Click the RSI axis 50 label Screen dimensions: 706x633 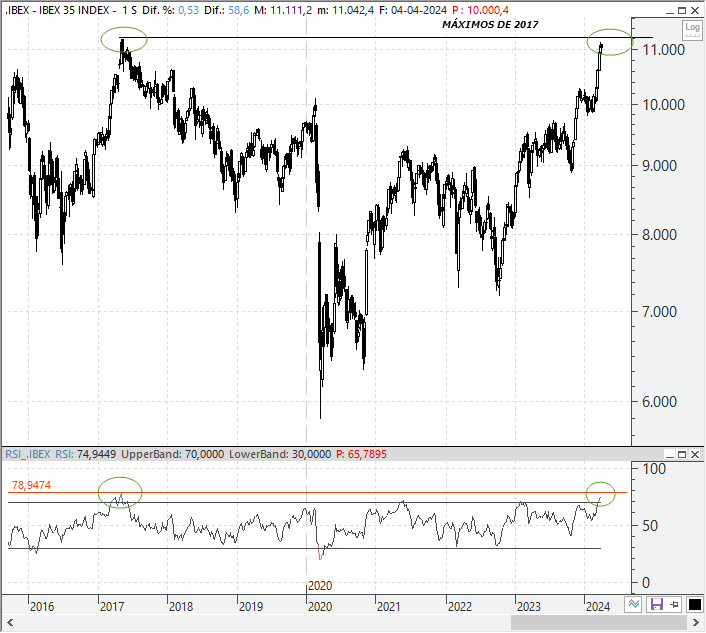click(x=650, y=526)
